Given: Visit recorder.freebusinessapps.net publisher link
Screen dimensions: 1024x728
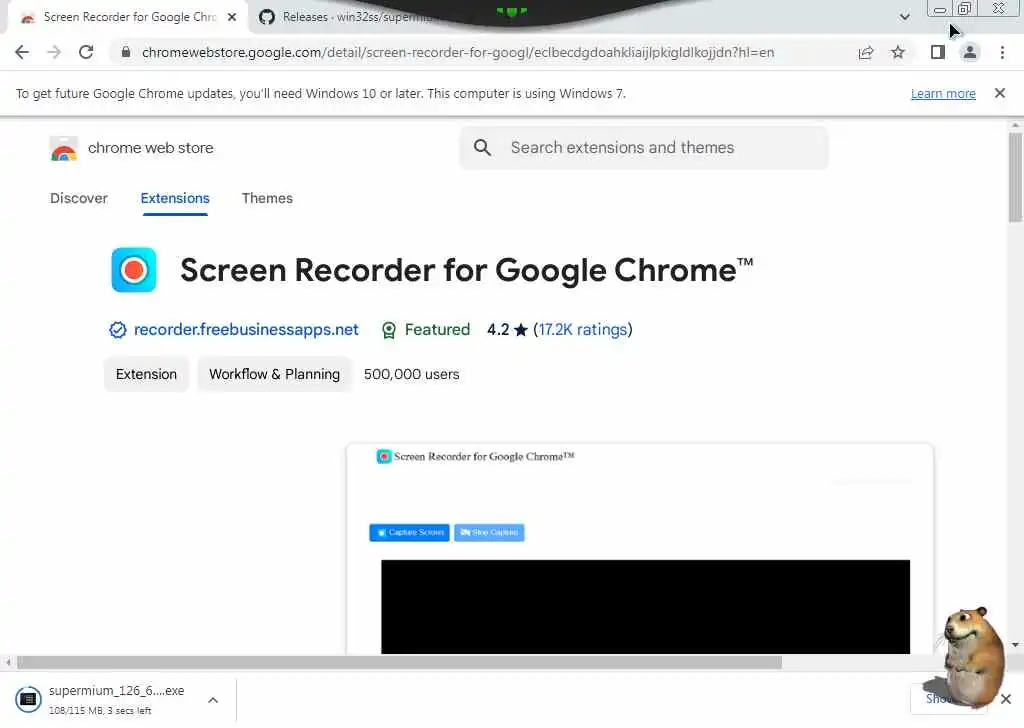Looking at the screenshot, I should coord(246,330).
